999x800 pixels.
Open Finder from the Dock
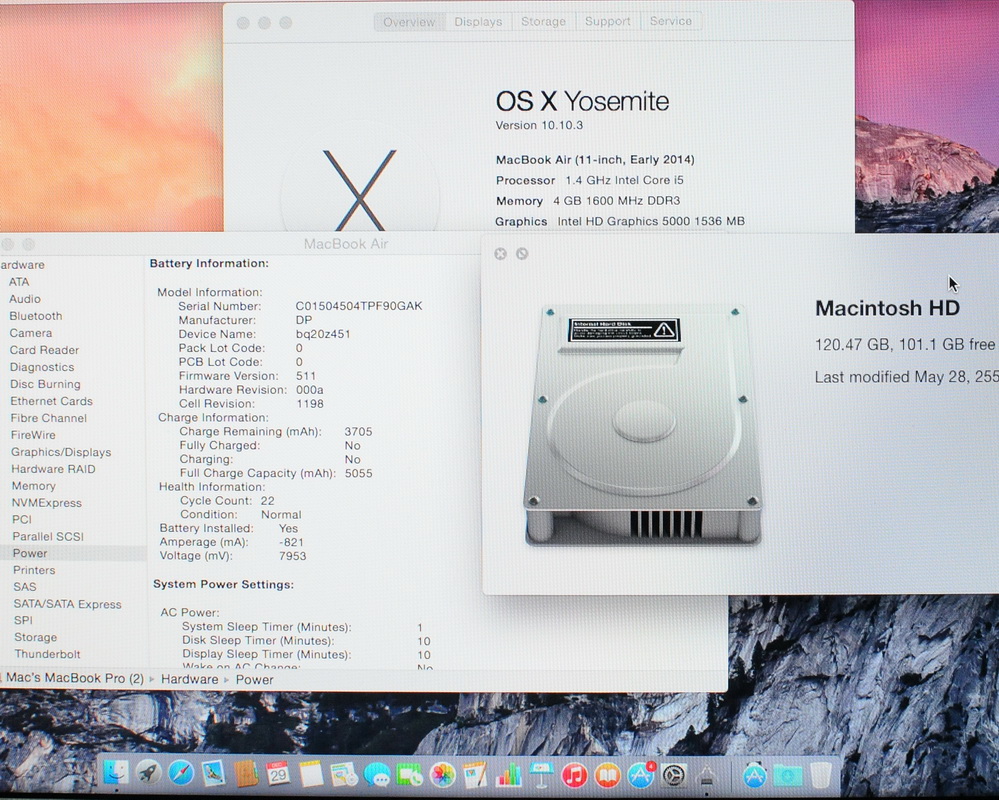pos(115,773)
